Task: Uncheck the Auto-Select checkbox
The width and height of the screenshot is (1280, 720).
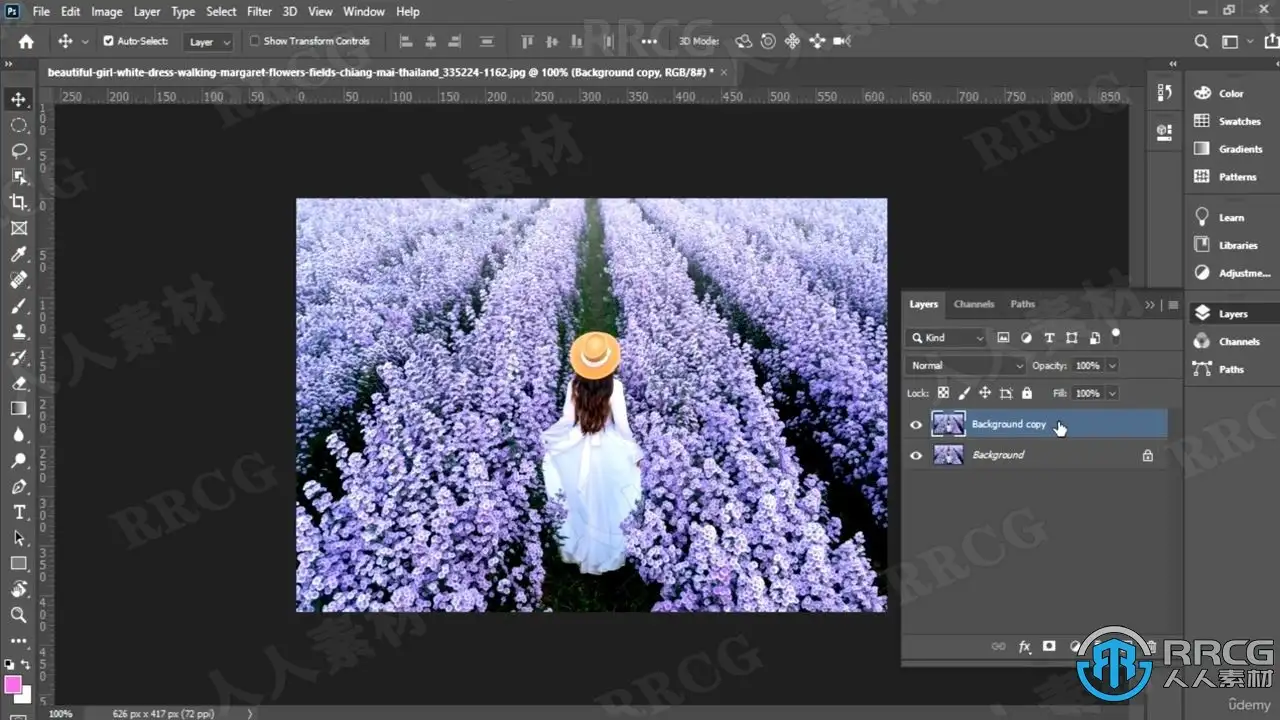Action: click(109, 41)
